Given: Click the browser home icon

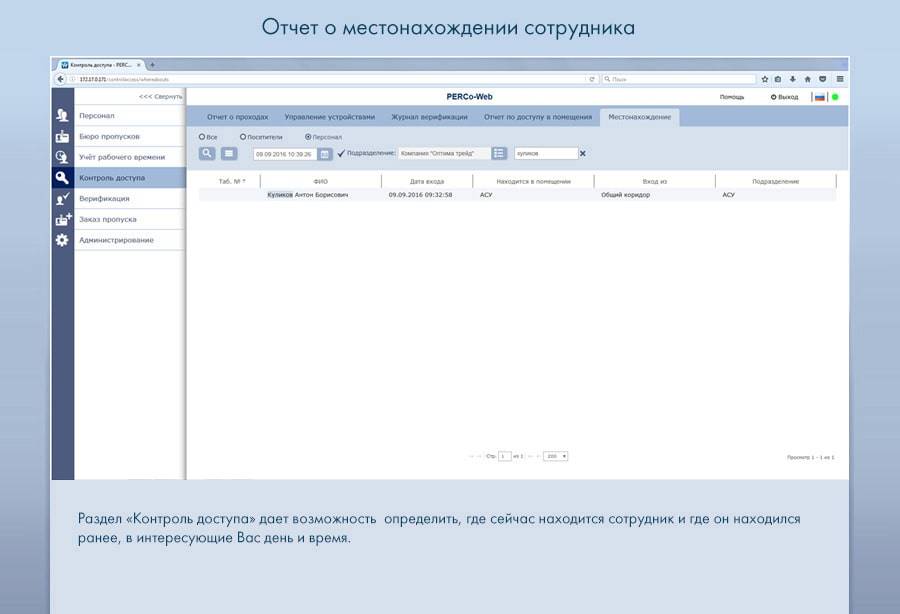Looking at the screenshot, I should point(807,78).
